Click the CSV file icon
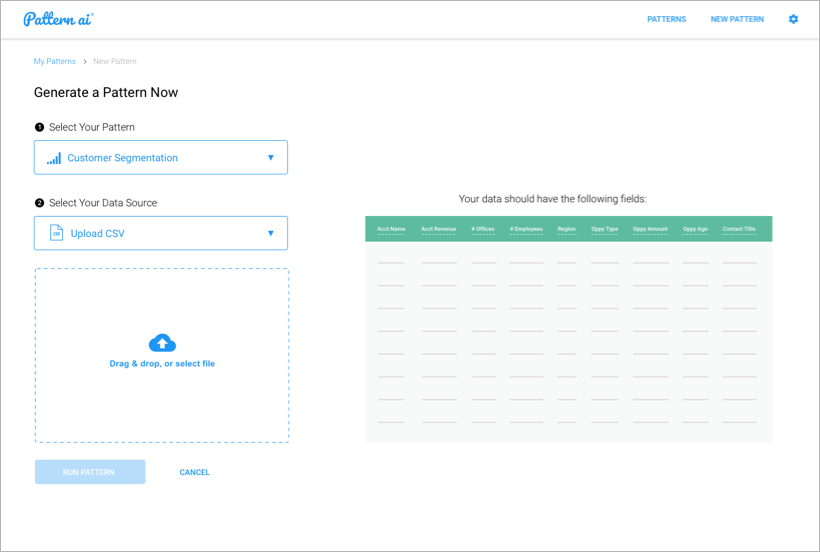 [56, 234]
